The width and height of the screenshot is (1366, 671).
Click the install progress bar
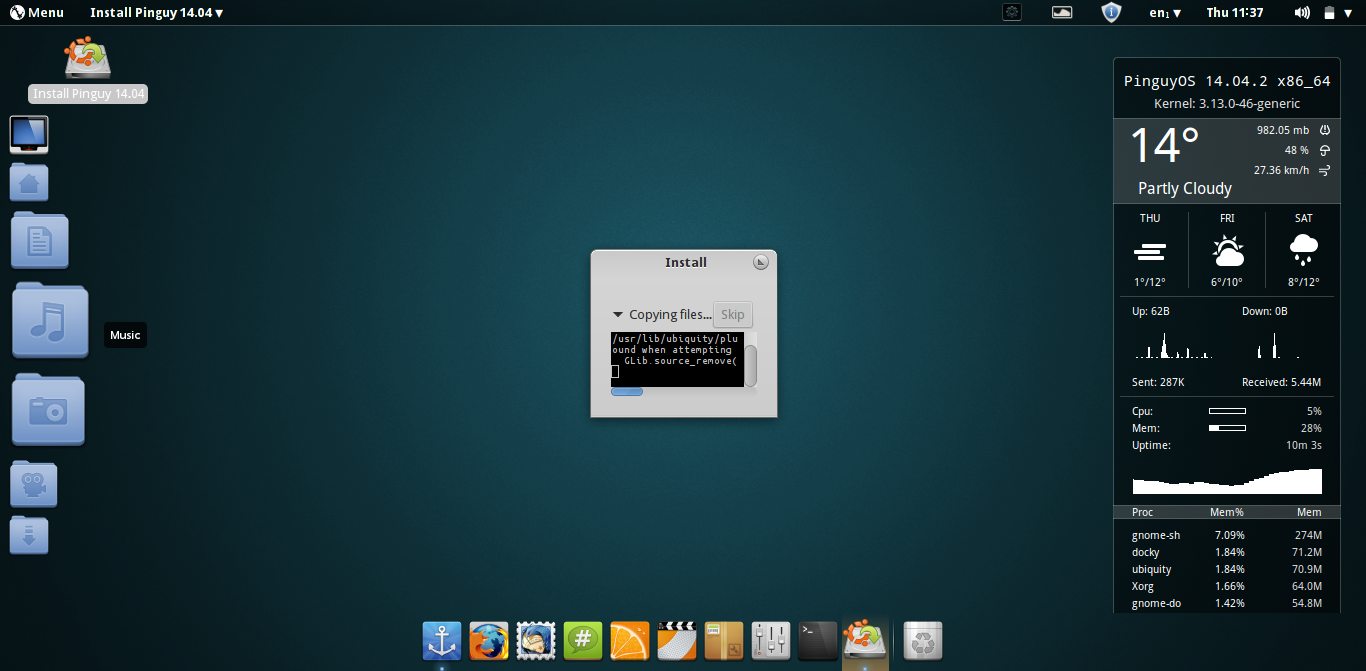click(627, 391)
